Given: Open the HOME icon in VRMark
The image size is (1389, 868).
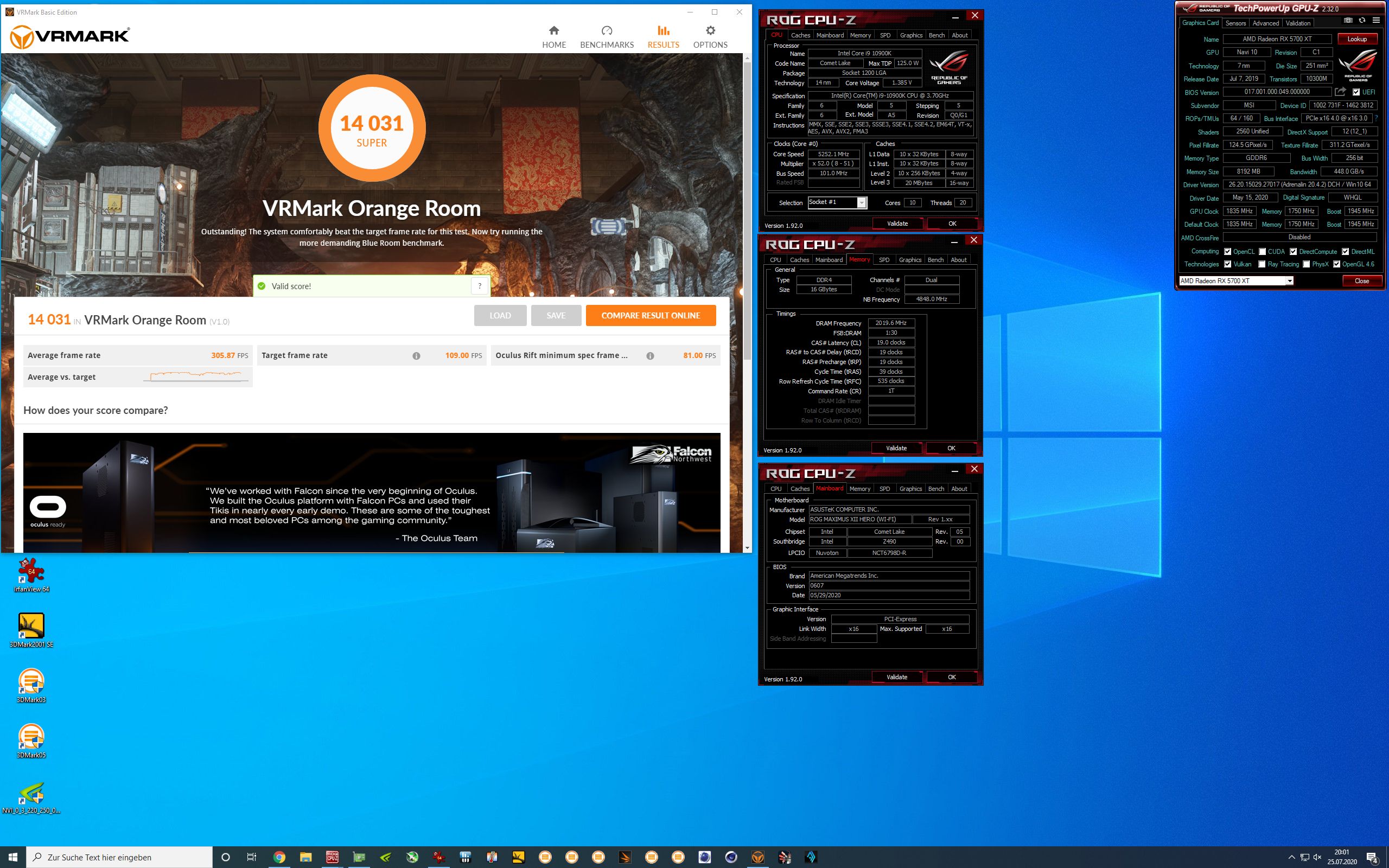Looking at the screenshot, I should [x=554, y=30].
